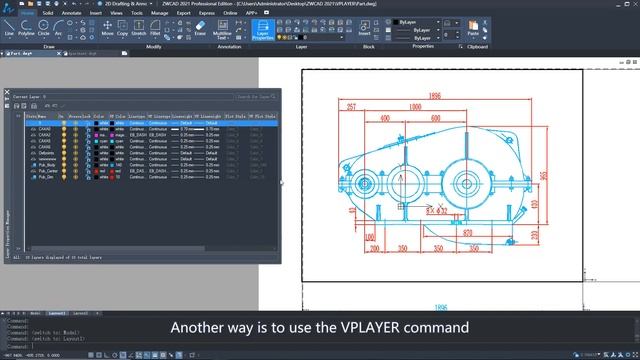
Task: Activate the Copy tool
Action: (x=122, y=29)
